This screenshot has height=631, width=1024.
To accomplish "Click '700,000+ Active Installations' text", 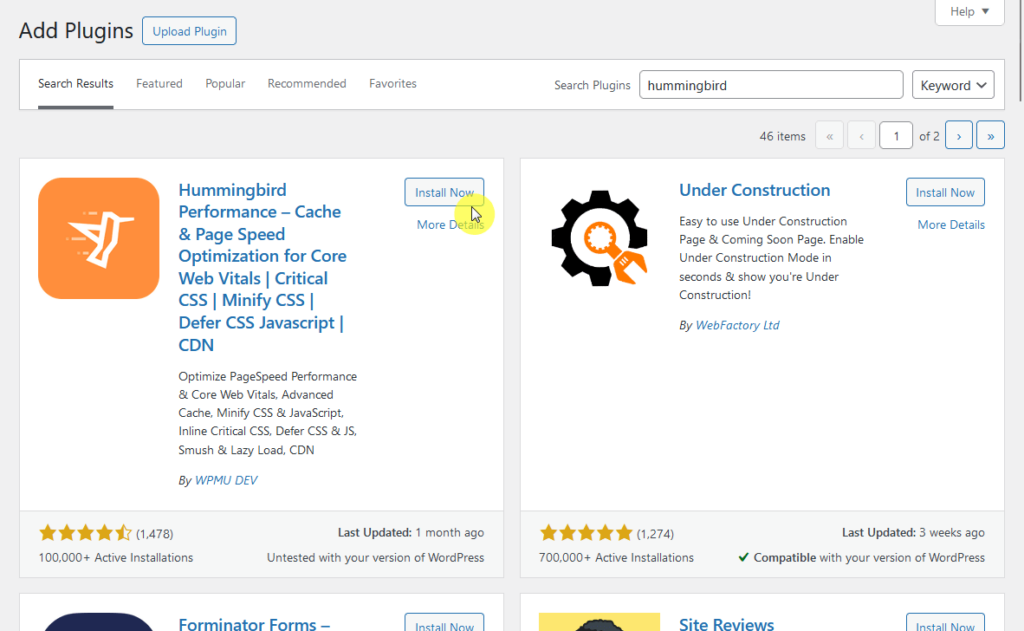I will pyautogui.click(x=616, y=558).
